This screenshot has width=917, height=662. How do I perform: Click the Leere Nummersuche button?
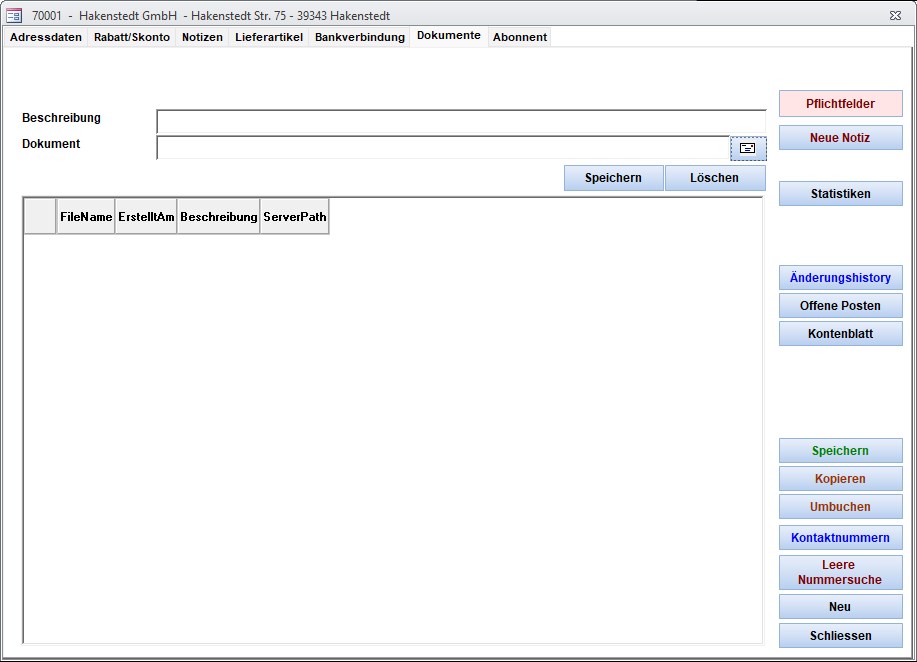click(x=840, y=572)
